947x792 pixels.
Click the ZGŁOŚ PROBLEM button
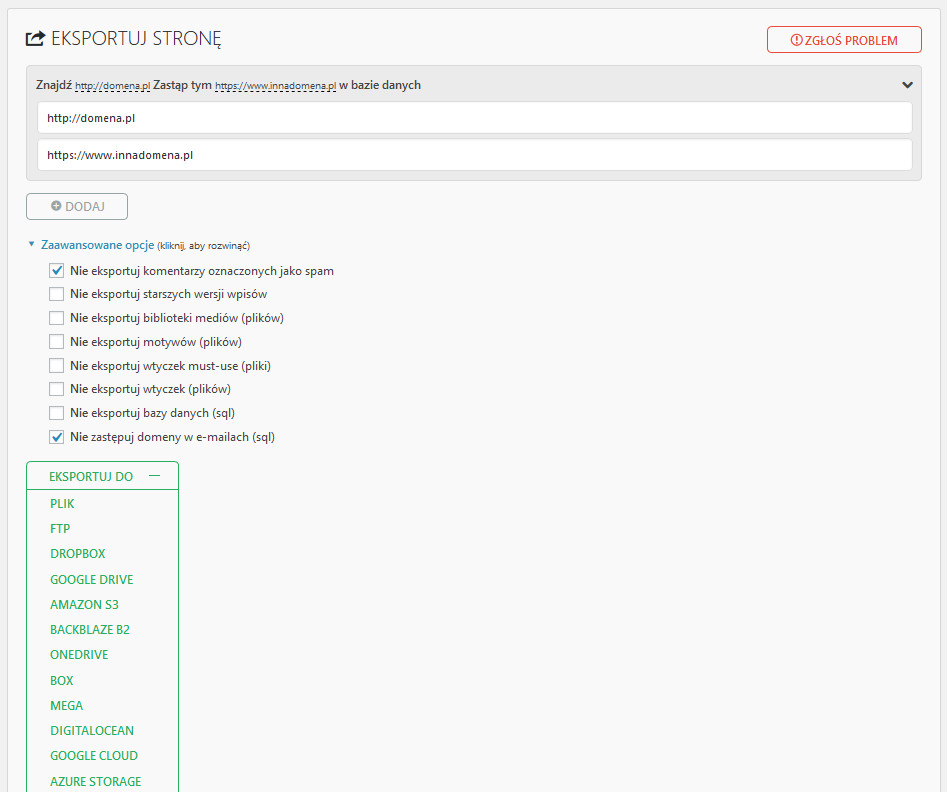[844, 40]
